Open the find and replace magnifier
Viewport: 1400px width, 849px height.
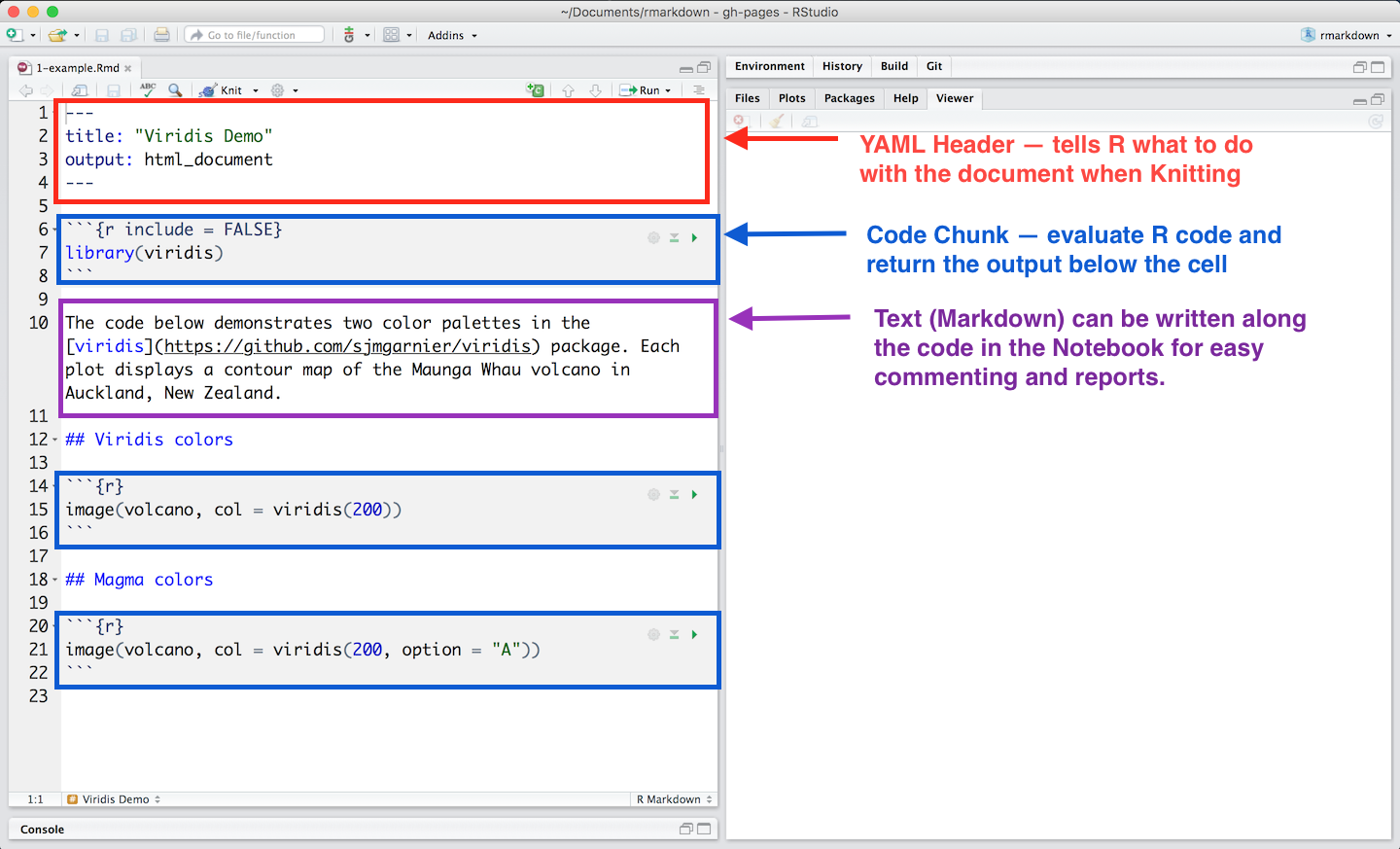pyautogui.click(x=175, y=89)
